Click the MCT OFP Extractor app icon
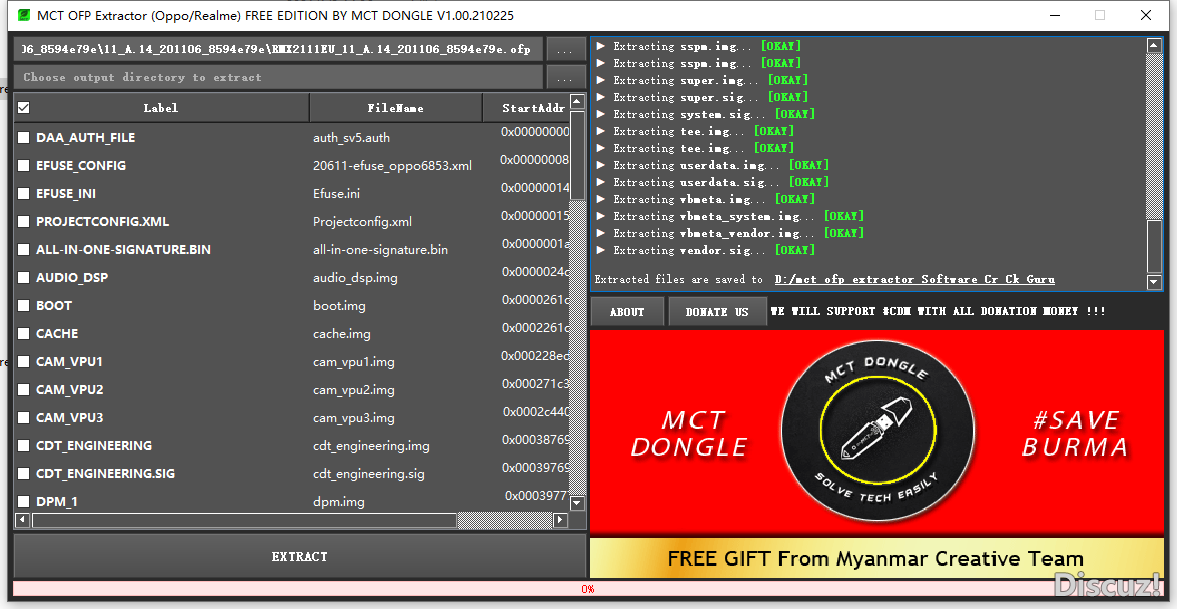Viewport: 1177px width, 609px height. pyautogui.click(x=23, y=14)
